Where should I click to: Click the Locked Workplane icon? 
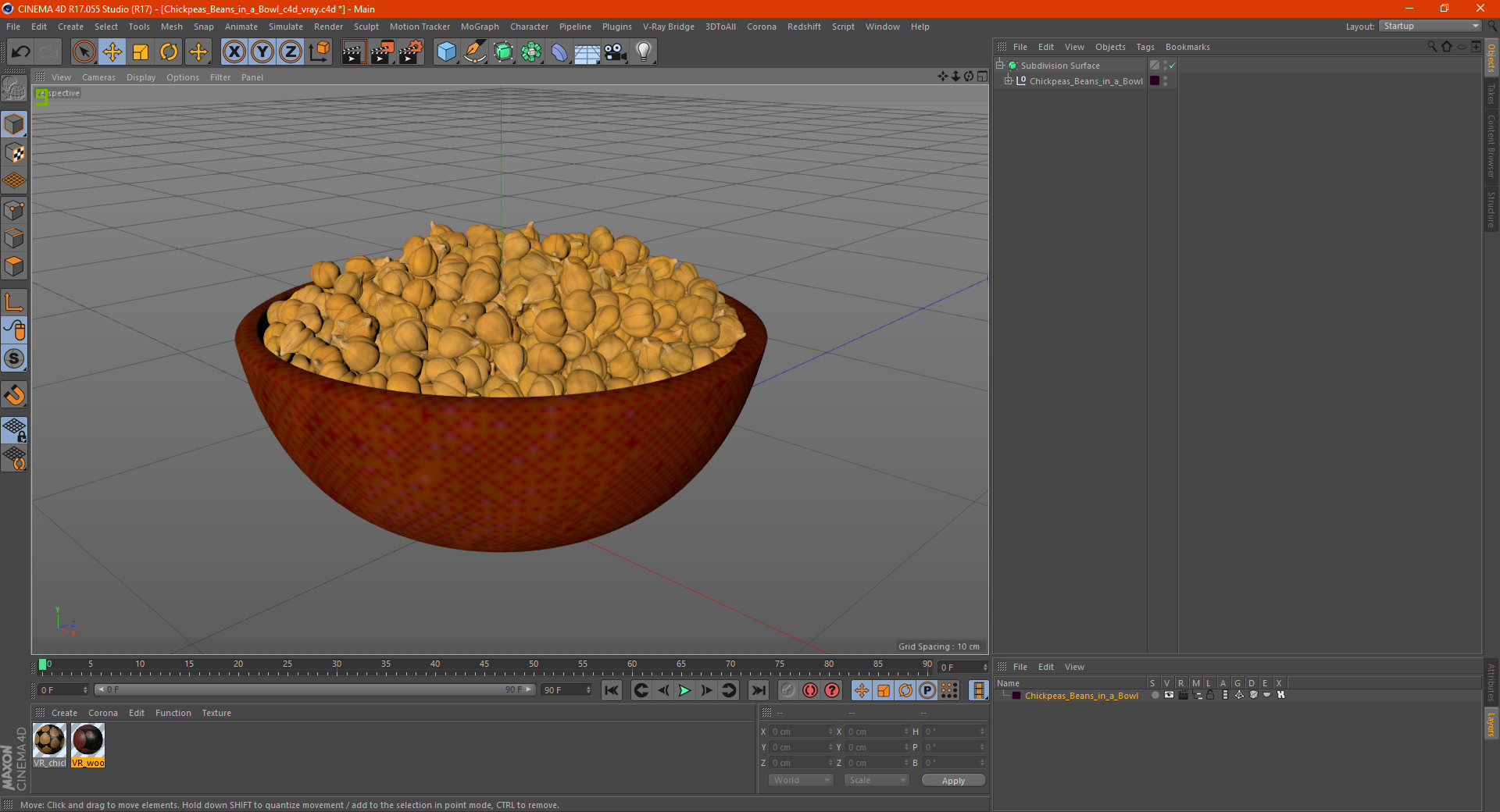pyautogui.click(x=14, y=430)
